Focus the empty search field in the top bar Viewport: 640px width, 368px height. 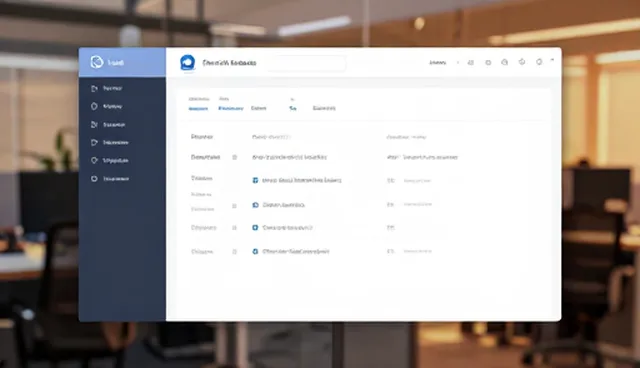tap(307, 63)
